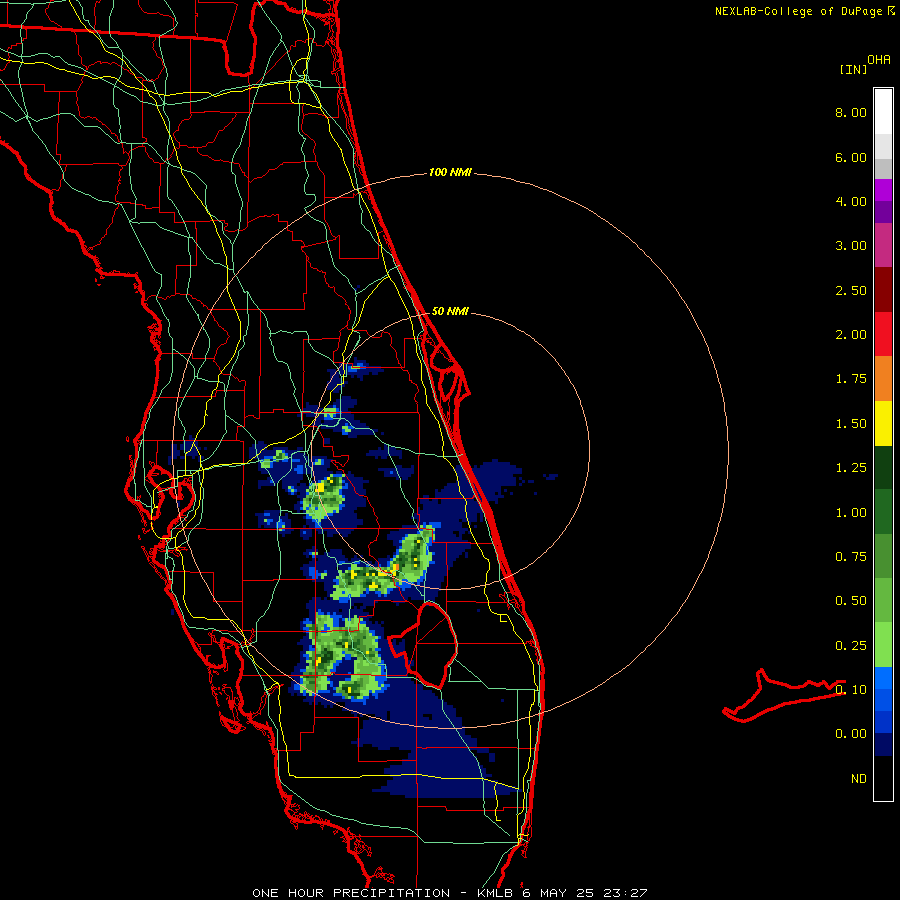Image resolution: width=900 pixels, height=900 pixels.
Task: Click the 0.00 legend value
Action: [x=851, y=734]
